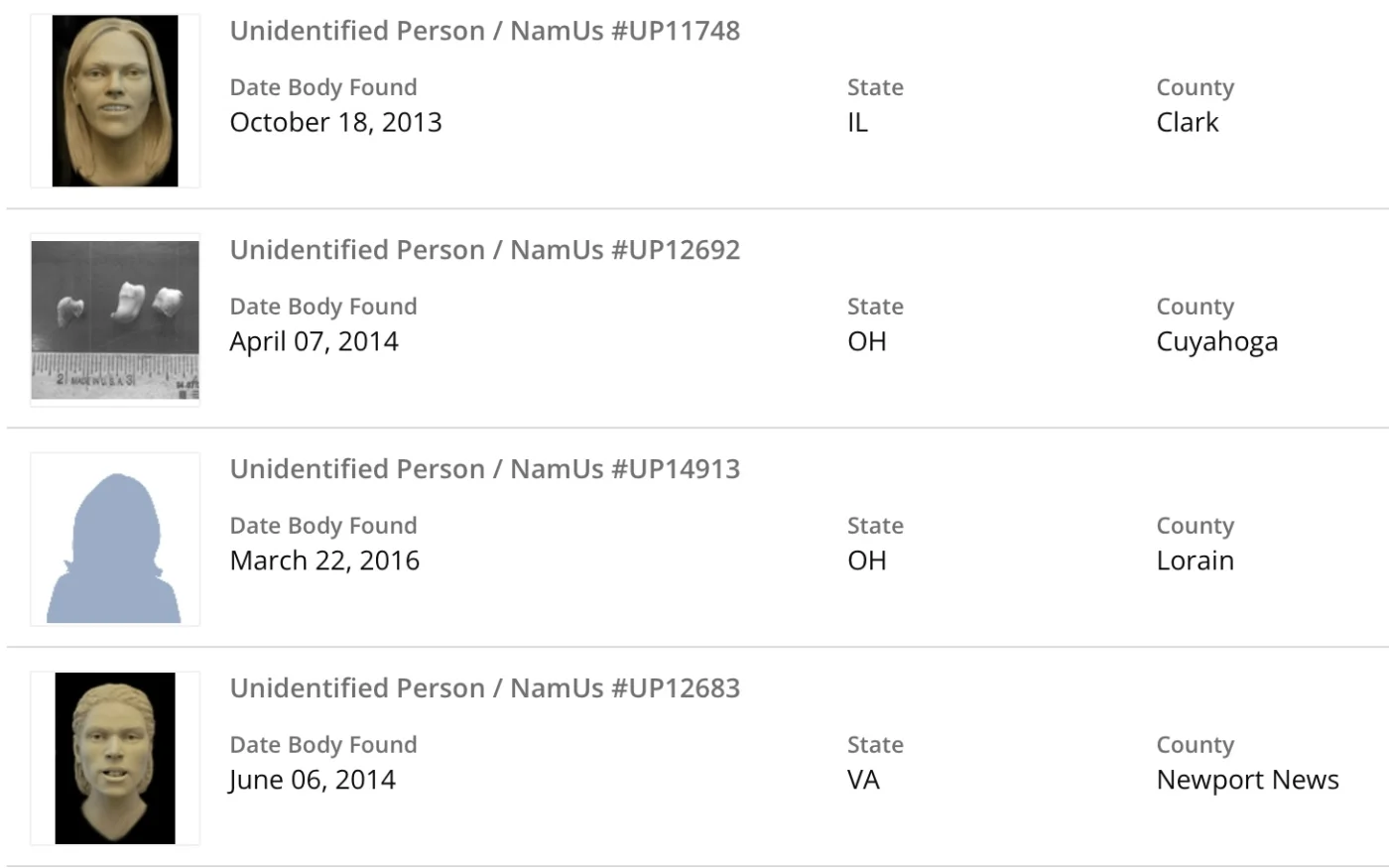
Task: Select the blue silhouette placeholder image
Action: [x=115, y=540]
